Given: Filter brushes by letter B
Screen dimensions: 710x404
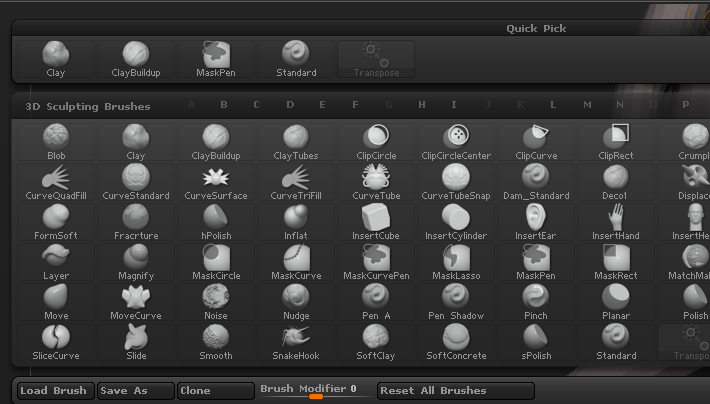Looking at the screenshot, I should [x=224, y=105].
